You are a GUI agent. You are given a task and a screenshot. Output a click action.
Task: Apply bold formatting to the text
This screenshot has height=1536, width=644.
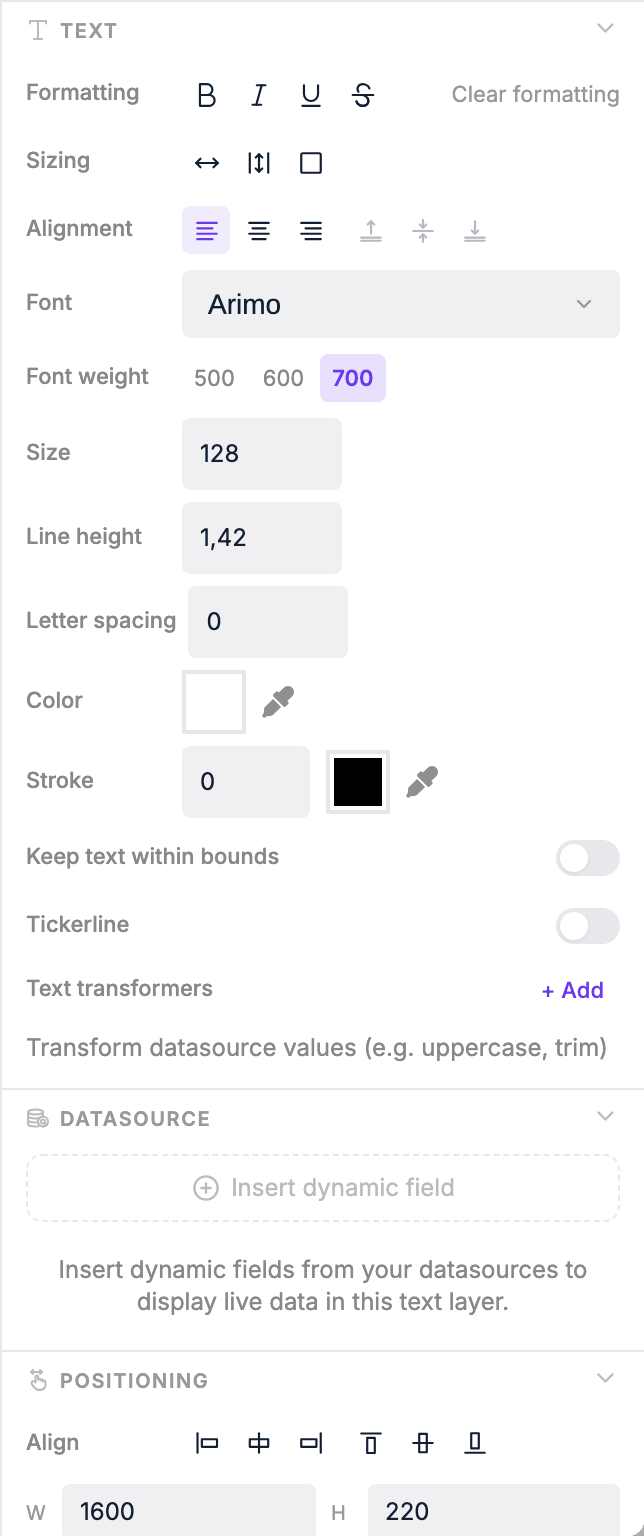coord(206,95)
